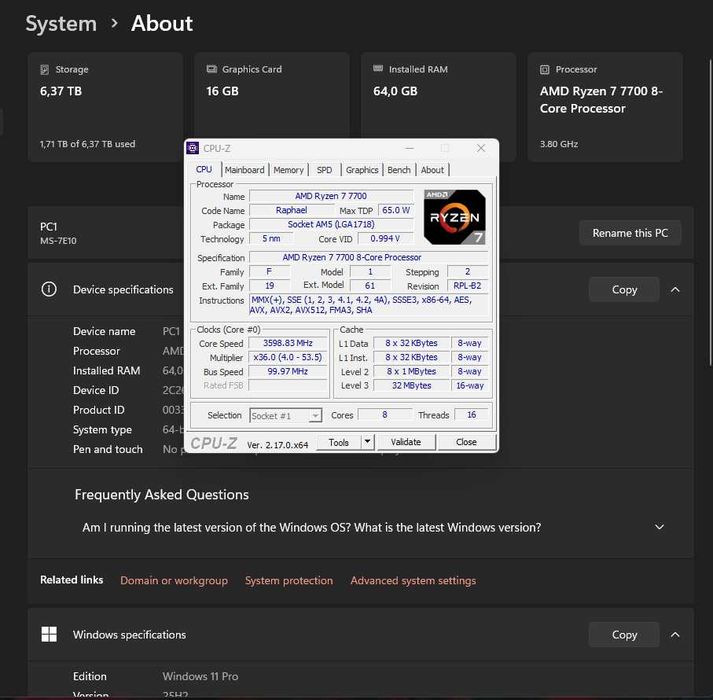Screen dimensions: 713x700
Task: Copy the Device specifications
Action: (x=624, y=290)
